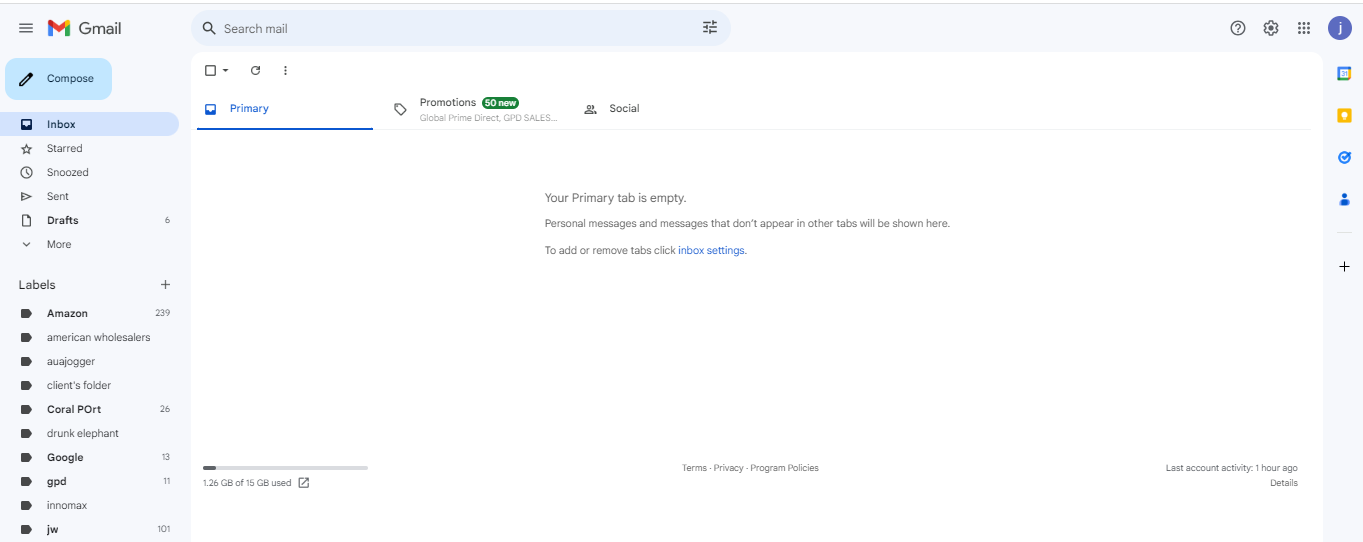Open the Inbox folder
The height and width of the screenshot is (542, 1363).
pyautogui.click(x=89, y=124)
